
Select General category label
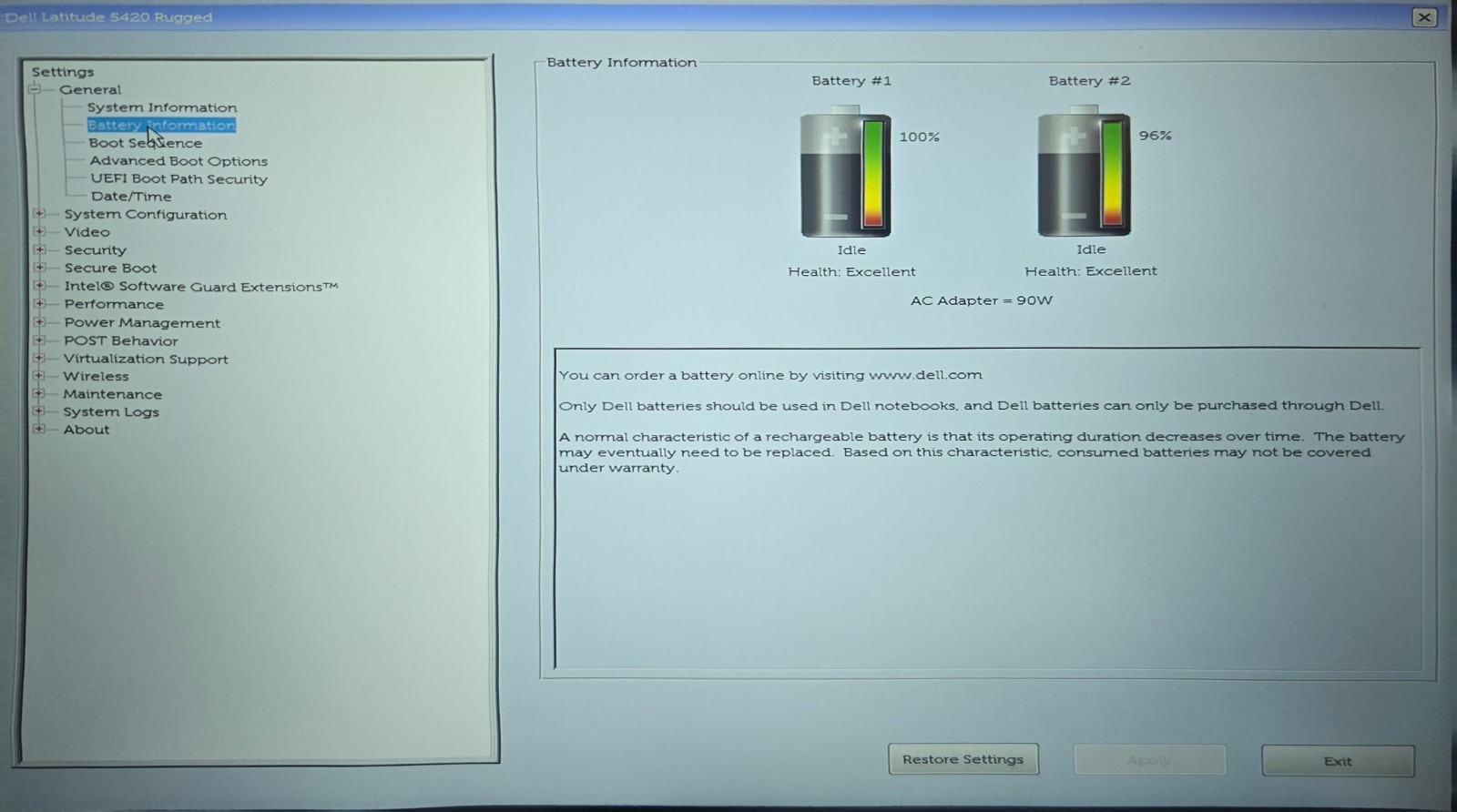(x=90, y=89)
